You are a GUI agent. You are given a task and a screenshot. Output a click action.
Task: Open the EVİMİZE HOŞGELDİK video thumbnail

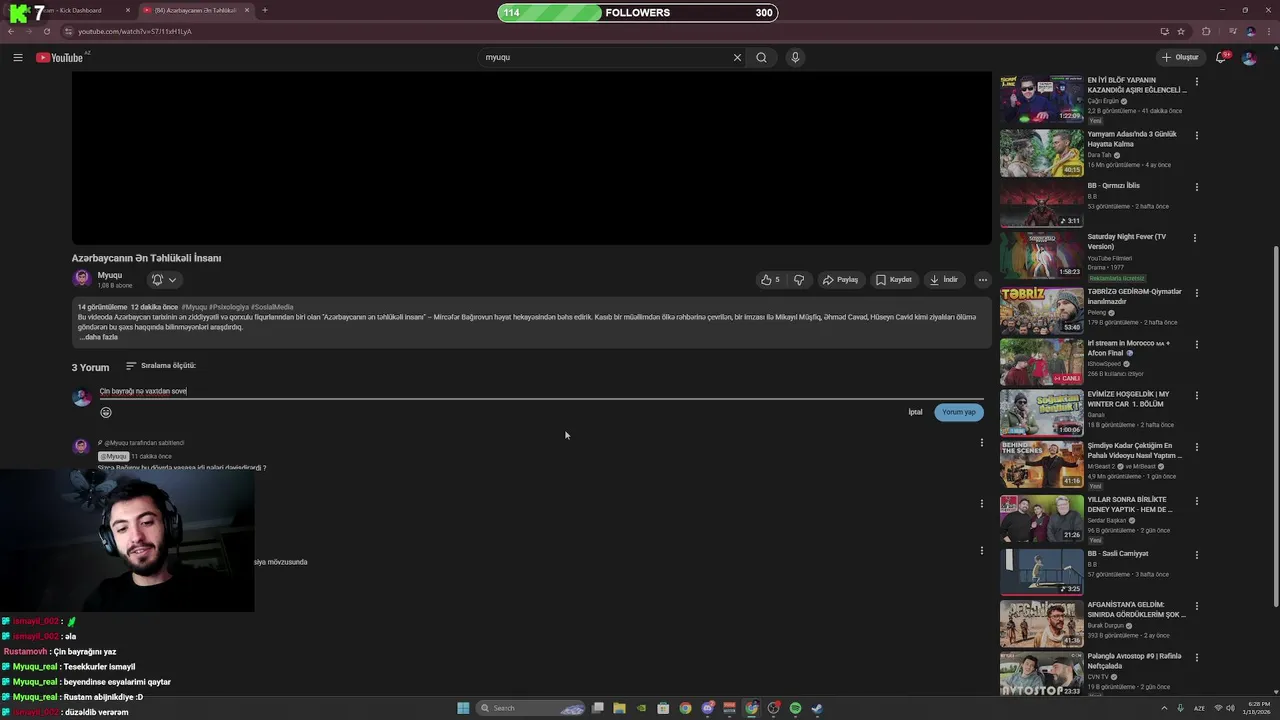coord(1041,413)
